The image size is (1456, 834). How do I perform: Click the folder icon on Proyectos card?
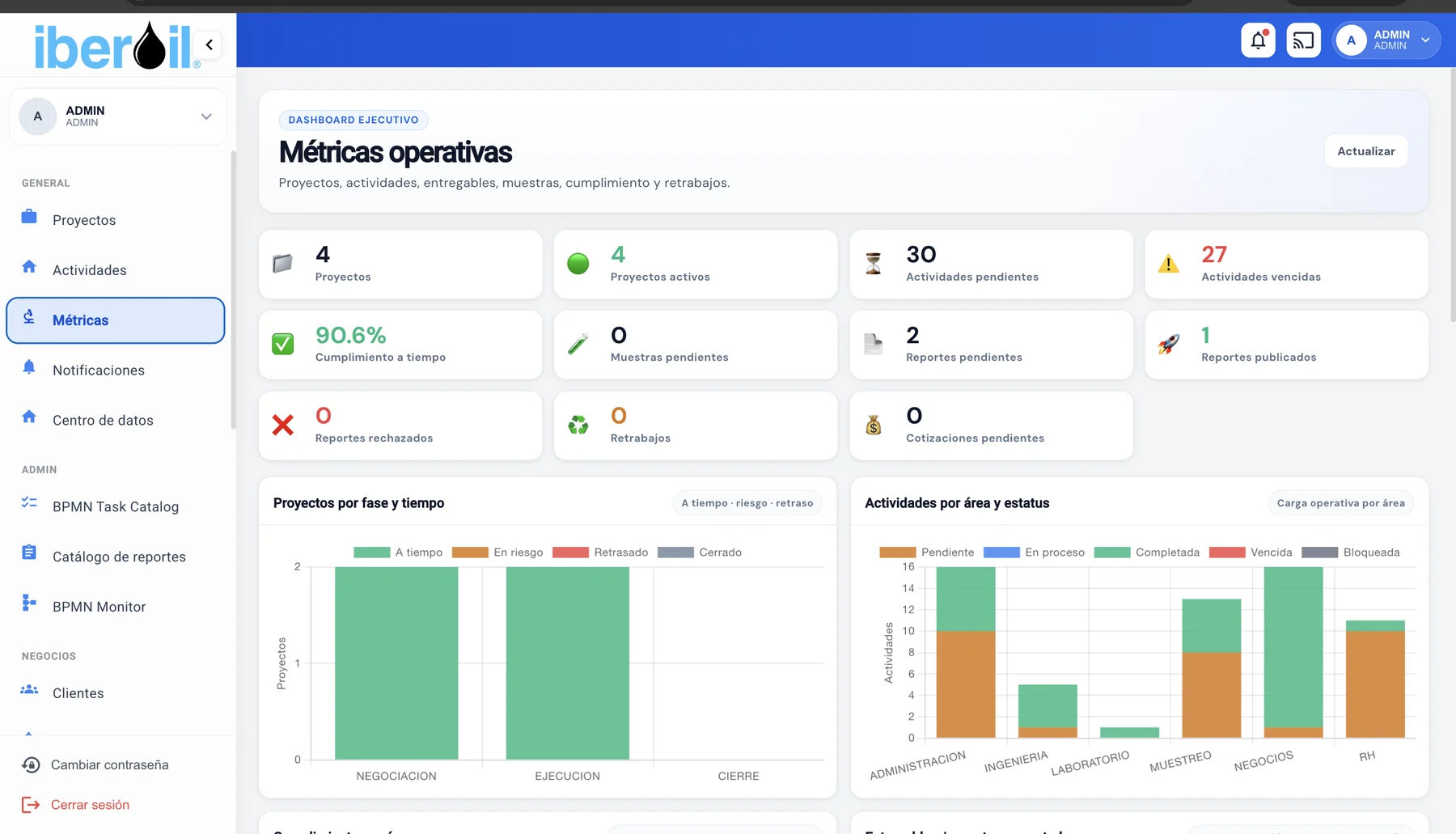pyautogui.click(x=282, y=264)
